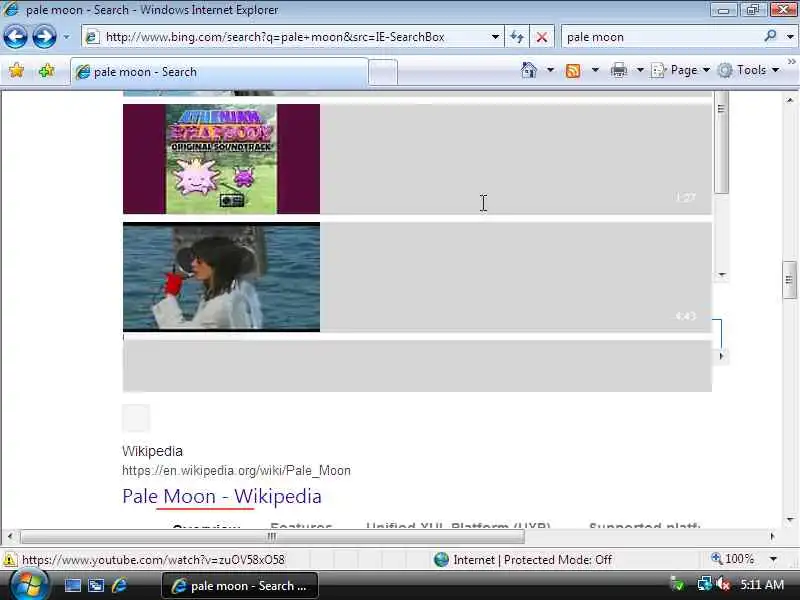Open the Page menu
The height and width of the screenshot is (600, 800).
(681, 70)
